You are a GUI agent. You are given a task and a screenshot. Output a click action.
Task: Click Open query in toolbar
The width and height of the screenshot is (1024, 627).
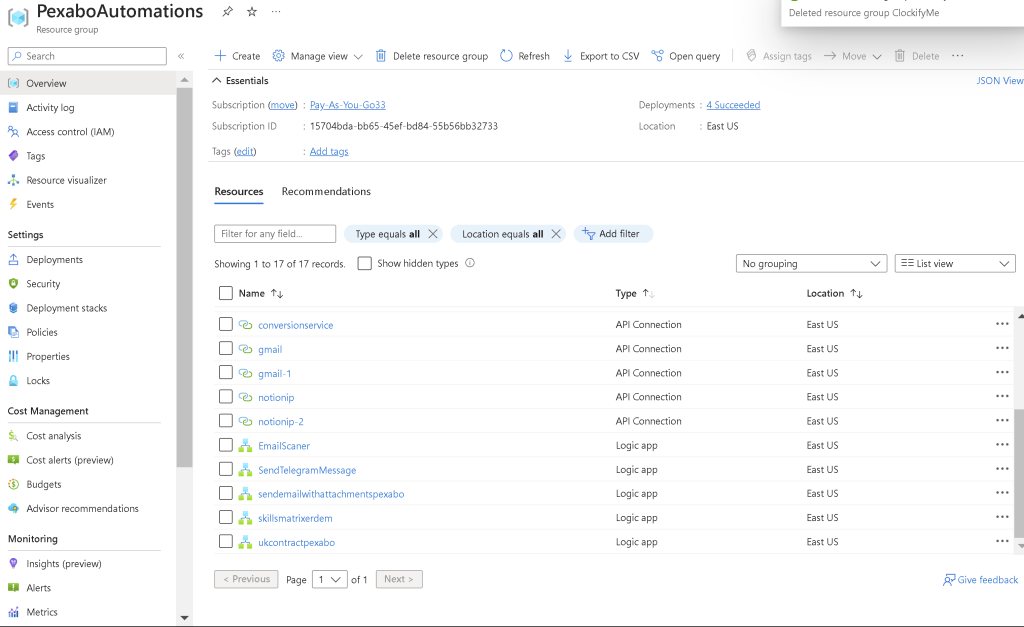(x=686, y=56)
